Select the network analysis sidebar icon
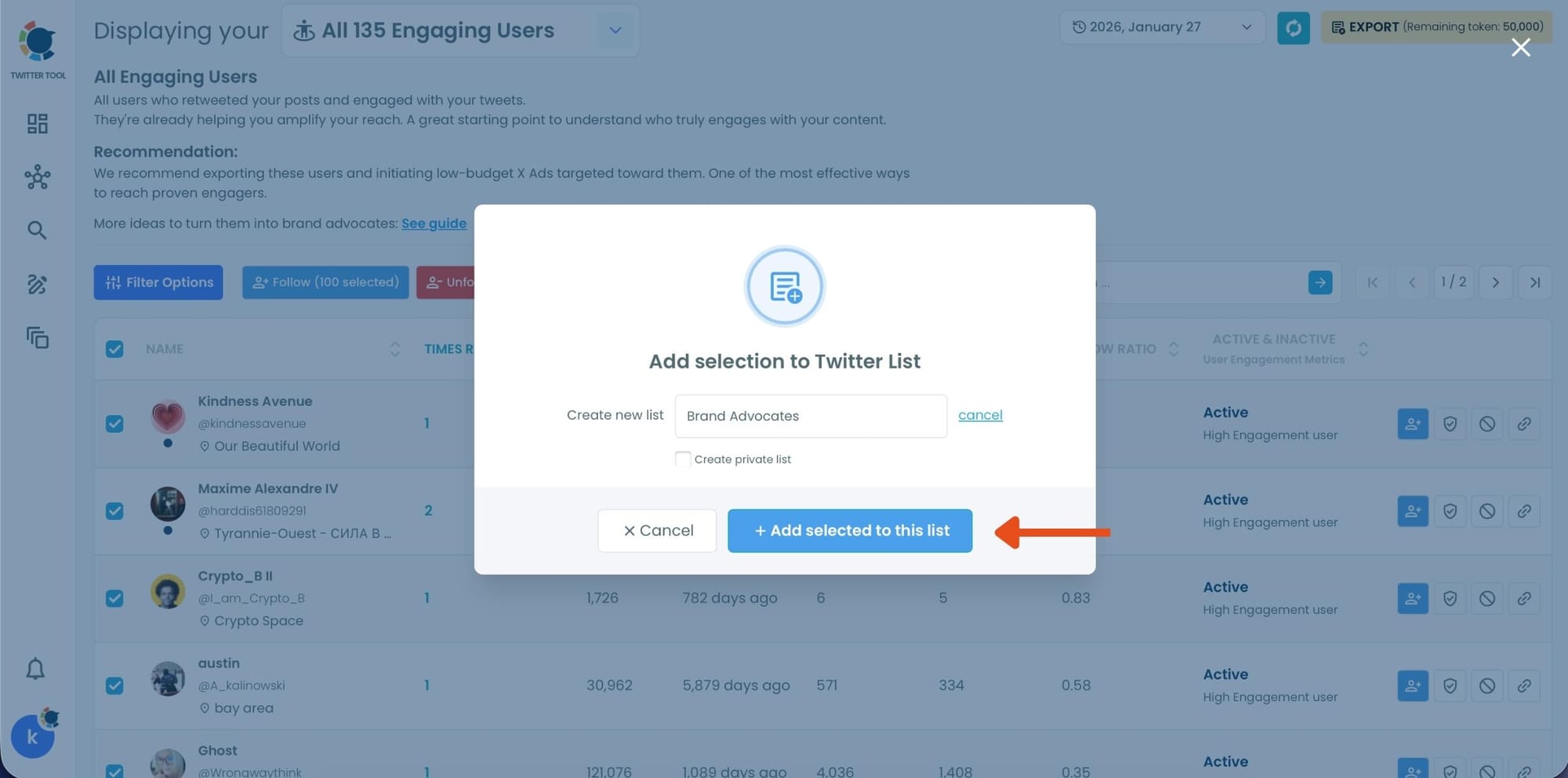This screenshot has height=778, width=1568. pyautogui.click(x=37, y=177)
